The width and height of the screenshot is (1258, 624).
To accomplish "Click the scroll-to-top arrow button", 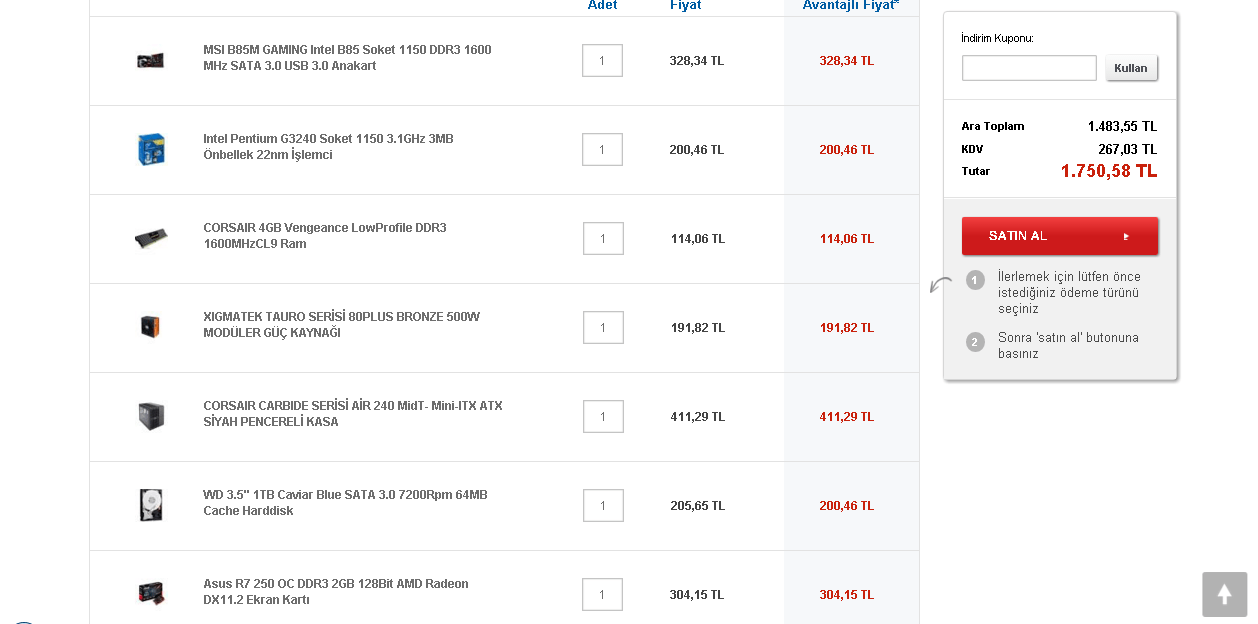I will click(1224, 594).
